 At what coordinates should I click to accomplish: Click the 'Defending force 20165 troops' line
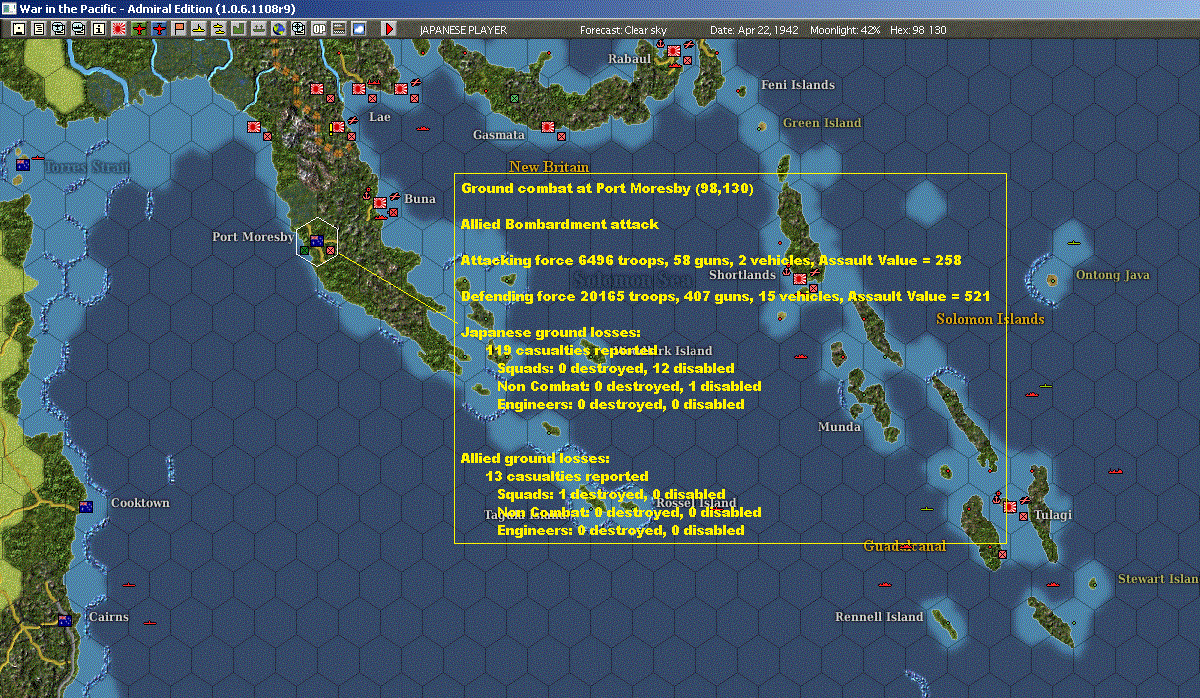pyautogui.click(x=725, y=296)
